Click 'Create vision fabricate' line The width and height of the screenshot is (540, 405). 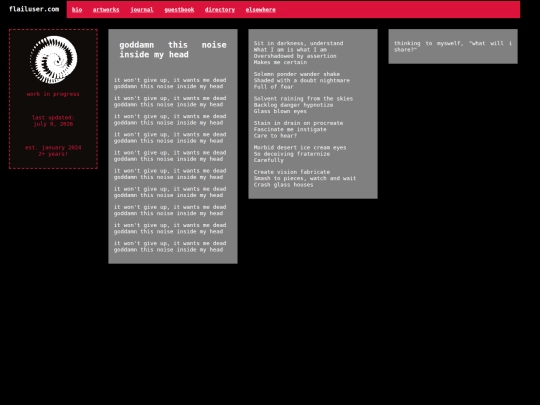tap(292, 172)
